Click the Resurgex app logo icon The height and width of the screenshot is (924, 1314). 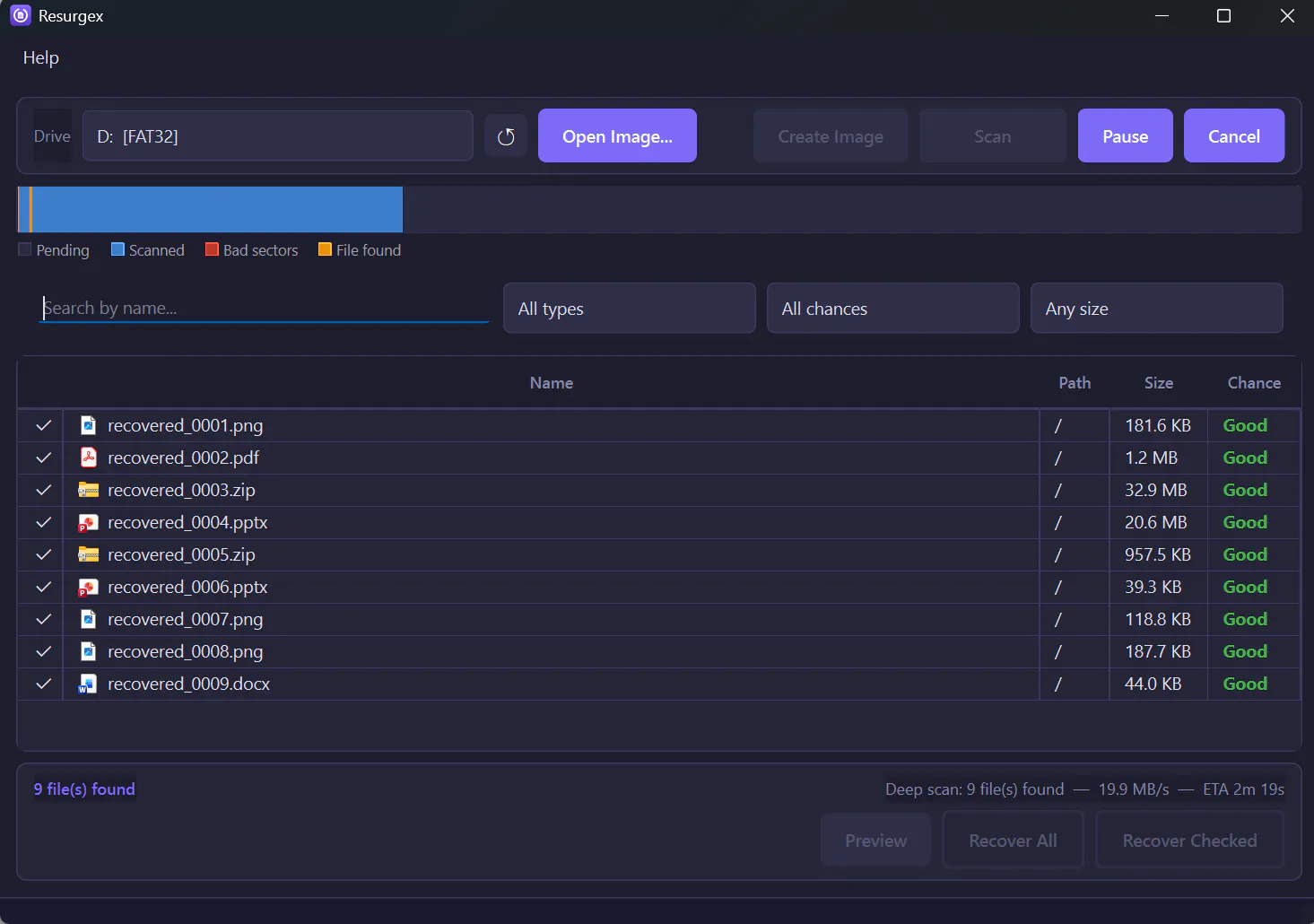point(20,15)
